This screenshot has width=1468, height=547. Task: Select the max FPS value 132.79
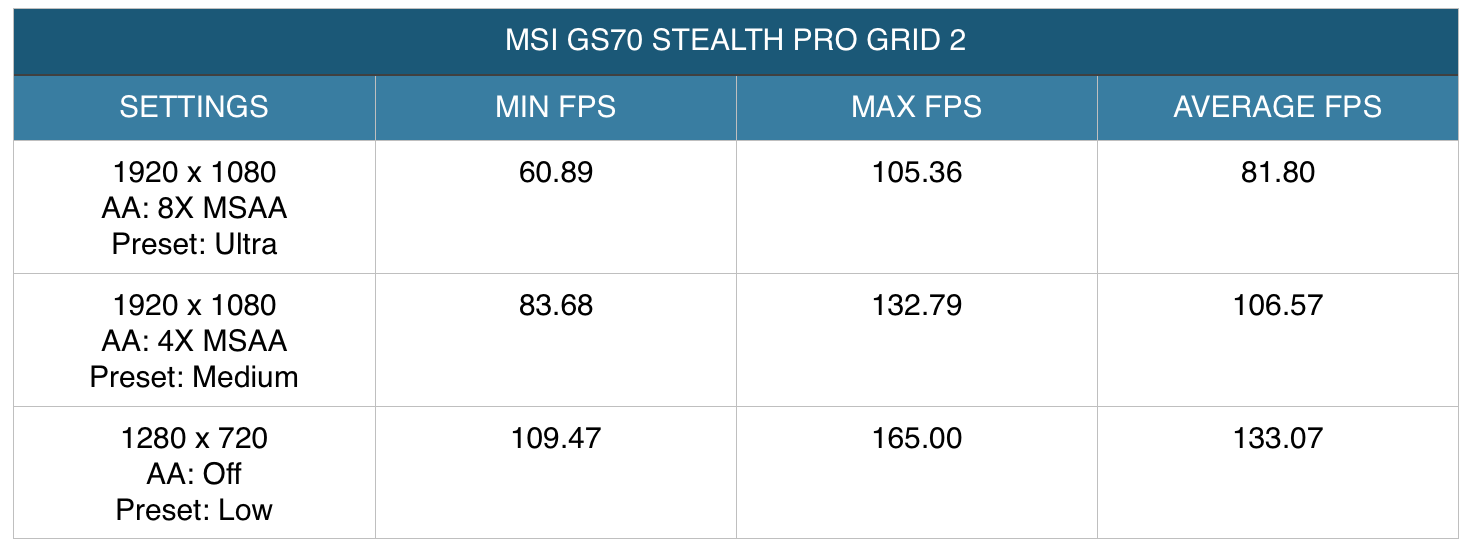(x=916, y=305)
